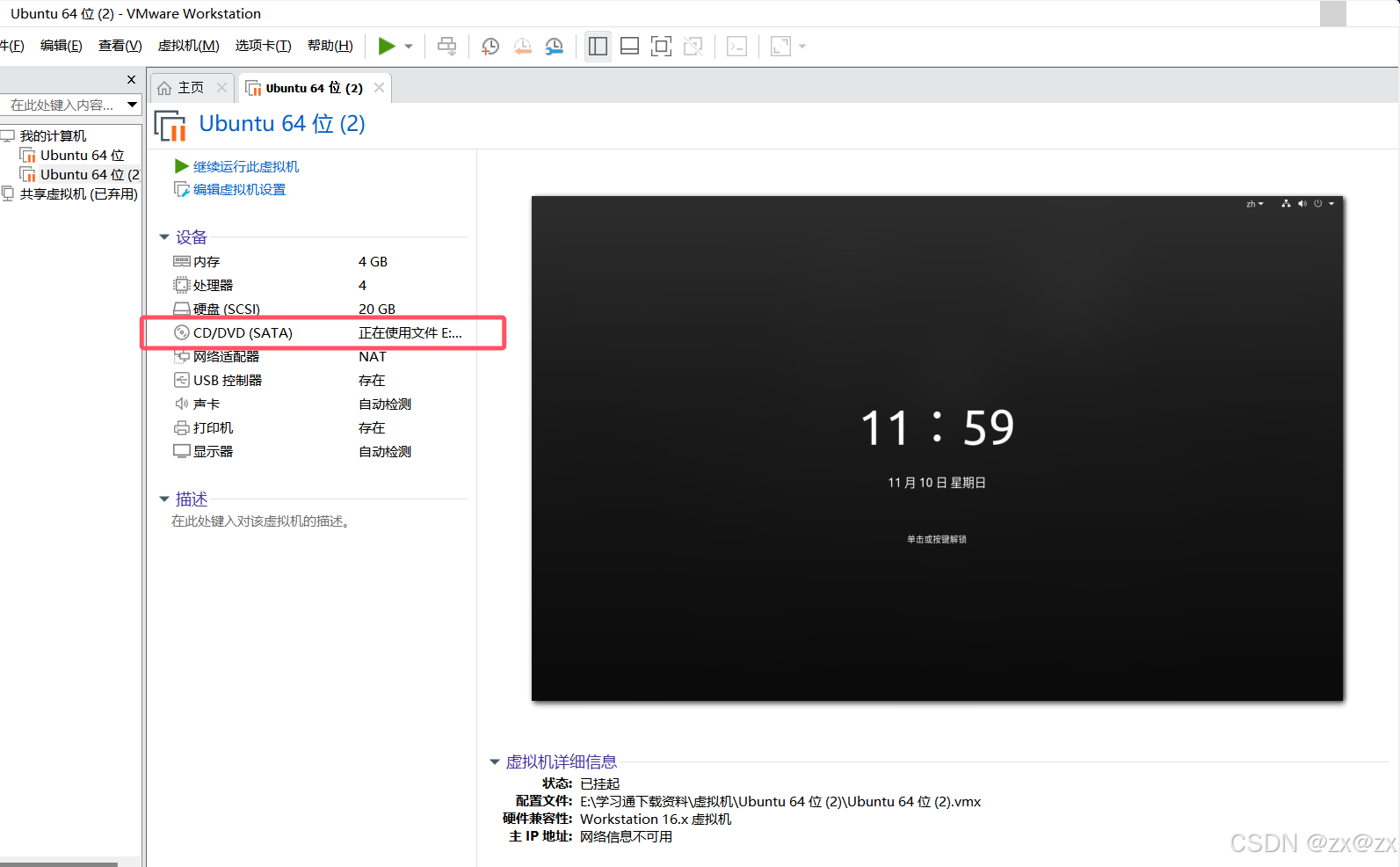Collapse the 描述 section
This screenshot has height=867, width=1400.
(164, 499)
